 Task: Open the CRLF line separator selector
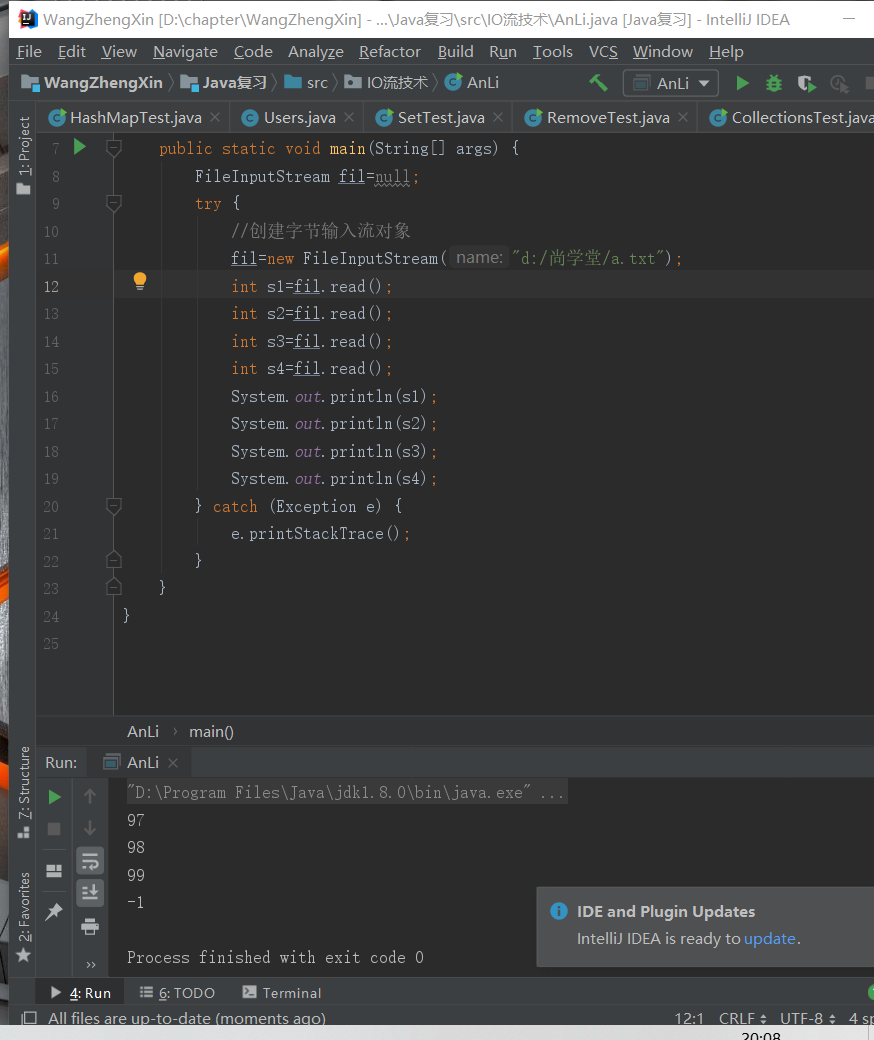click(x=743, y=1018)
